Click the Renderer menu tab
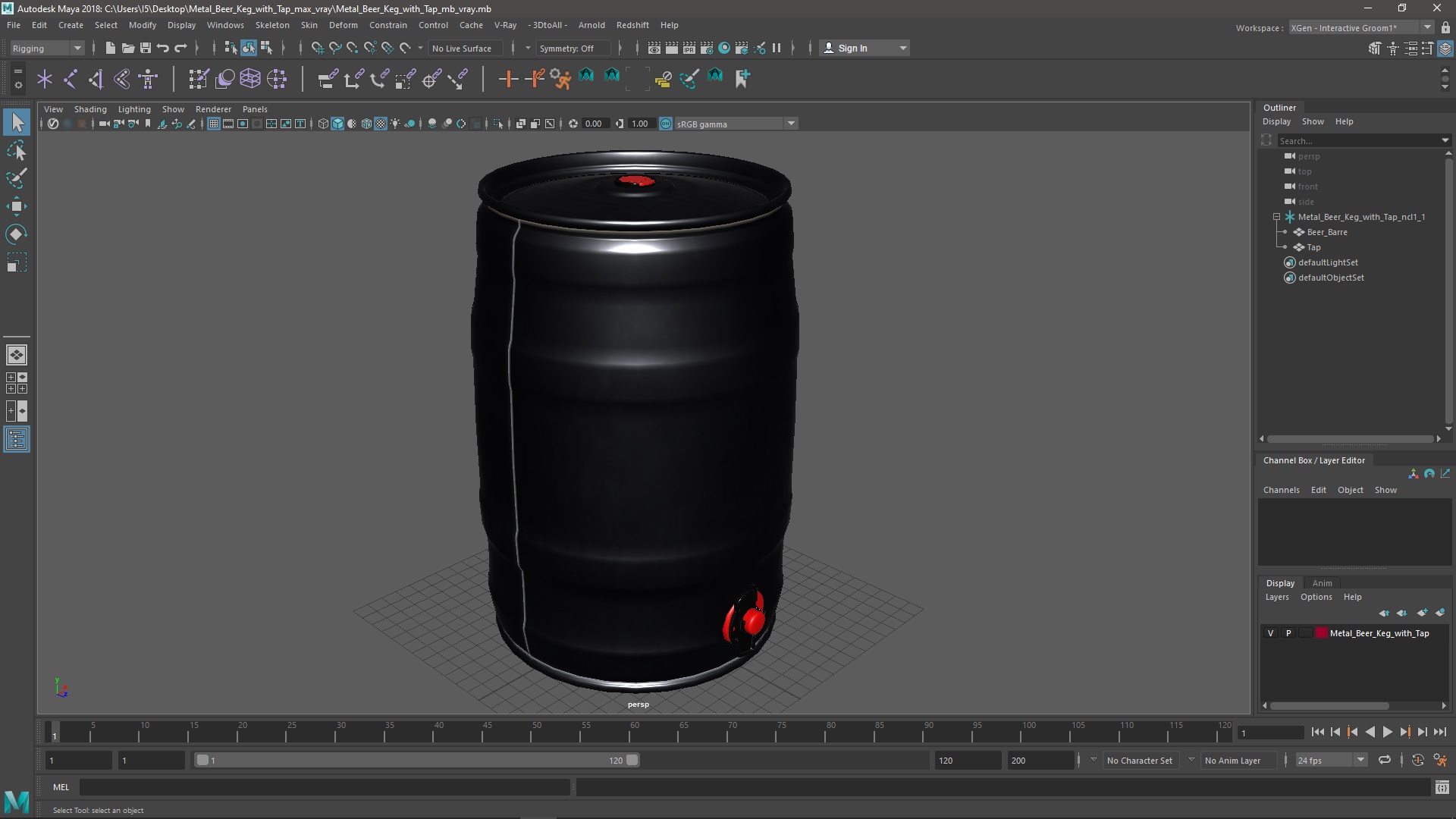1456x819 pixels. [213, 108]
